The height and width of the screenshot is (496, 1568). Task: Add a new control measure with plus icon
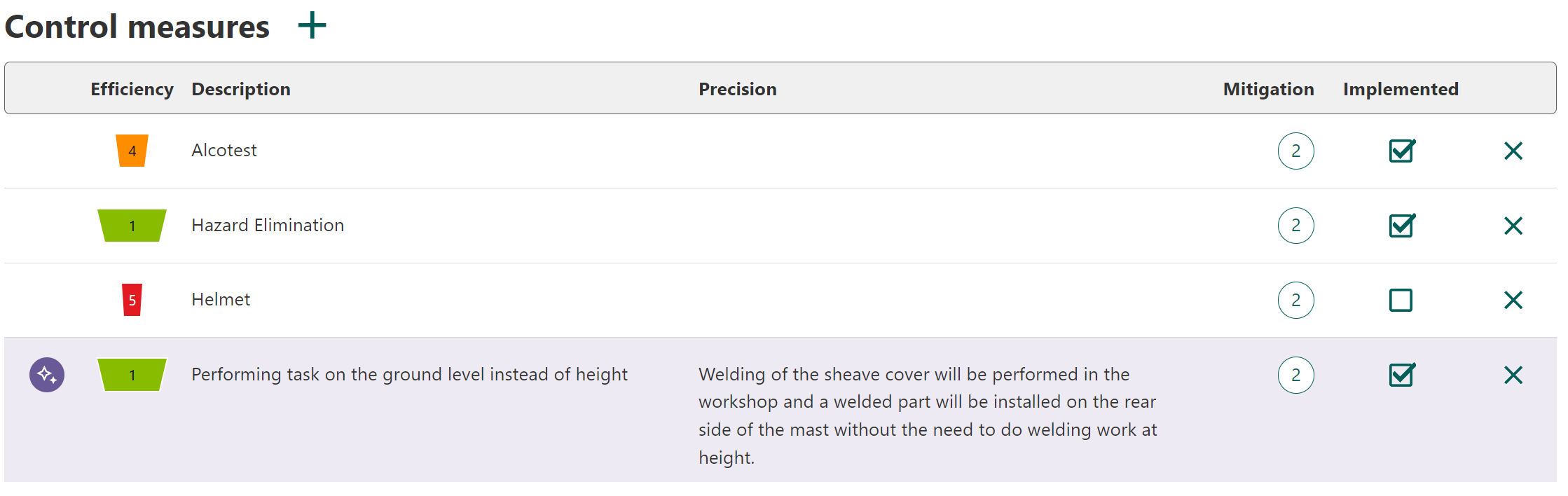click(312, 26)
